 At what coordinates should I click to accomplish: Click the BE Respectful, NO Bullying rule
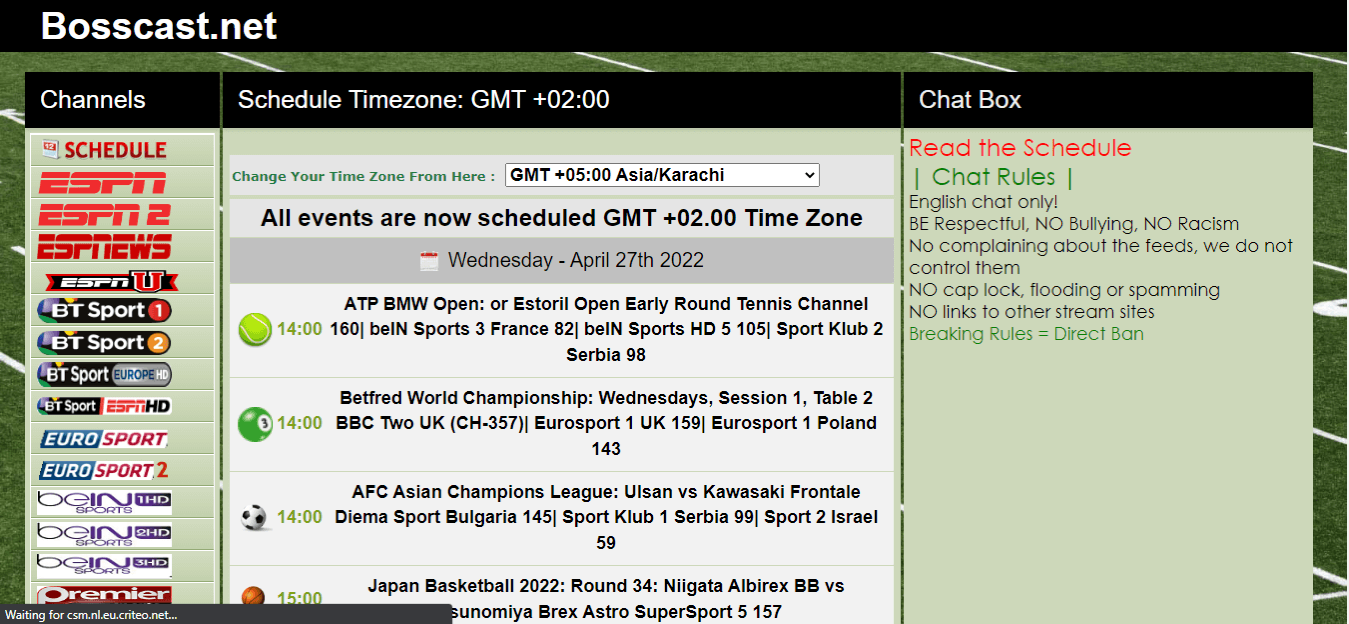tap(1074, 224)
